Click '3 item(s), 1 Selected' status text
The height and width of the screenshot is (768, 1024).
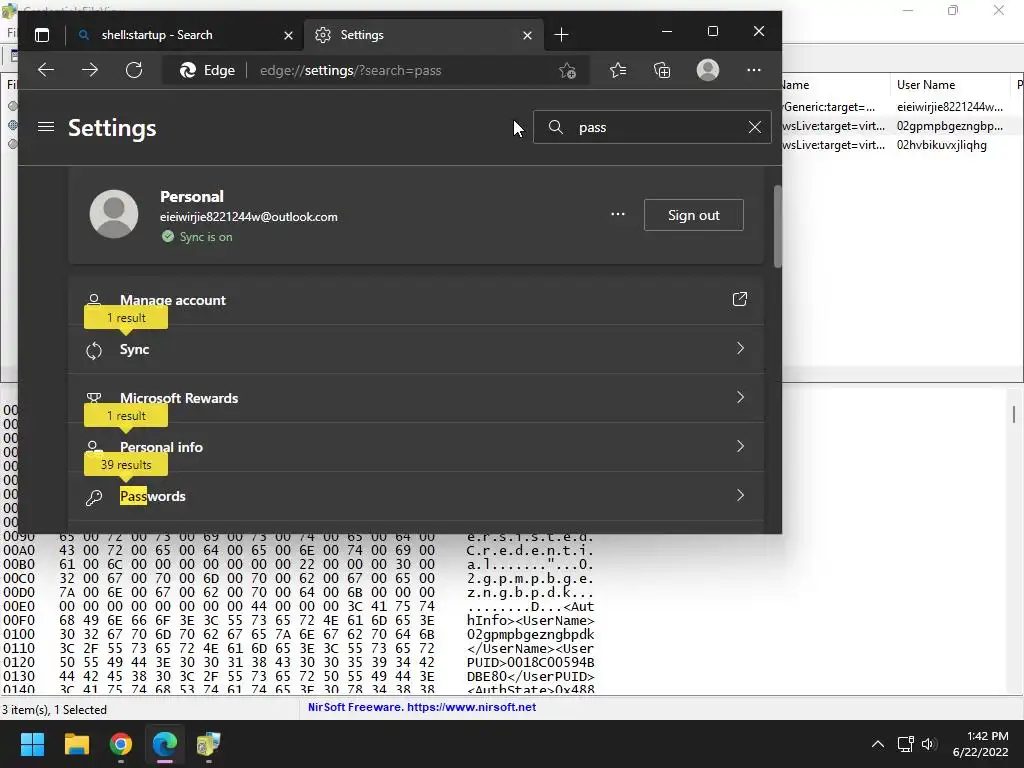click(x=54, y=710)
